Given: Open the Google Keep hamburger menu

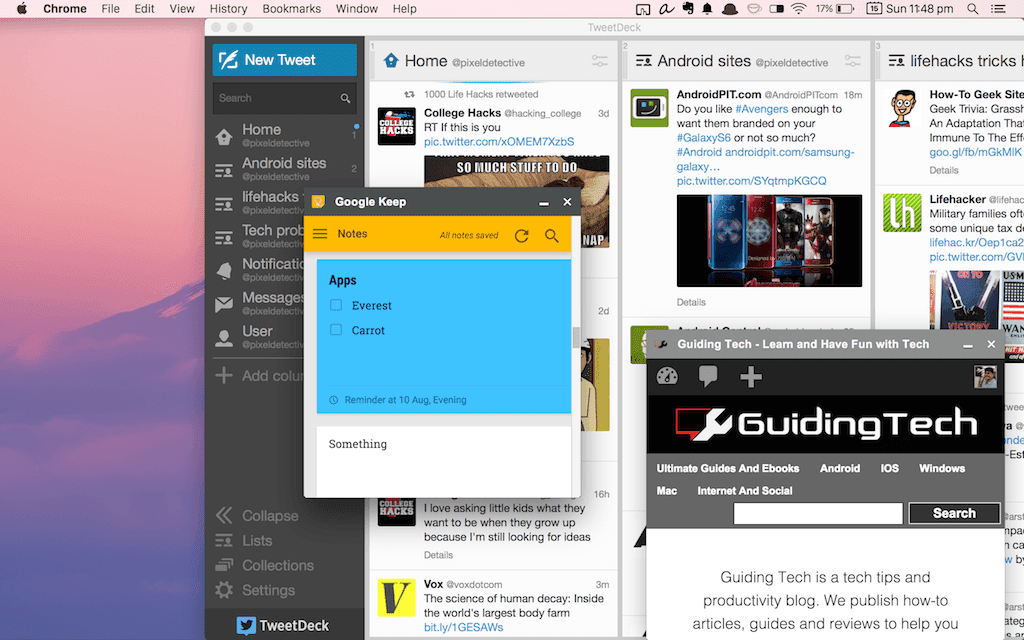Looking at the screenshot, I should [320, 234].
